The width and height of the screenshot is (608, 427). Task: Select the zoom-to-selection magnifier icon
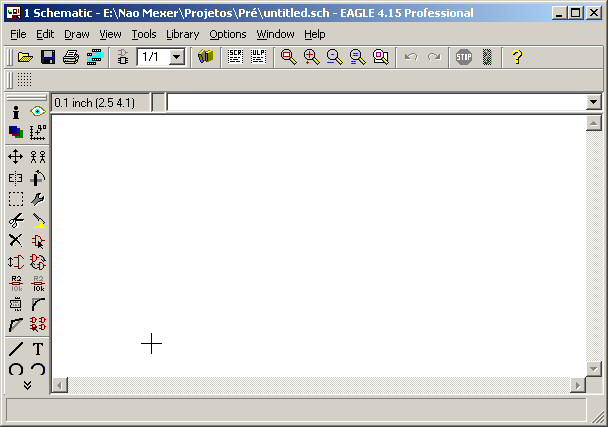381,57
